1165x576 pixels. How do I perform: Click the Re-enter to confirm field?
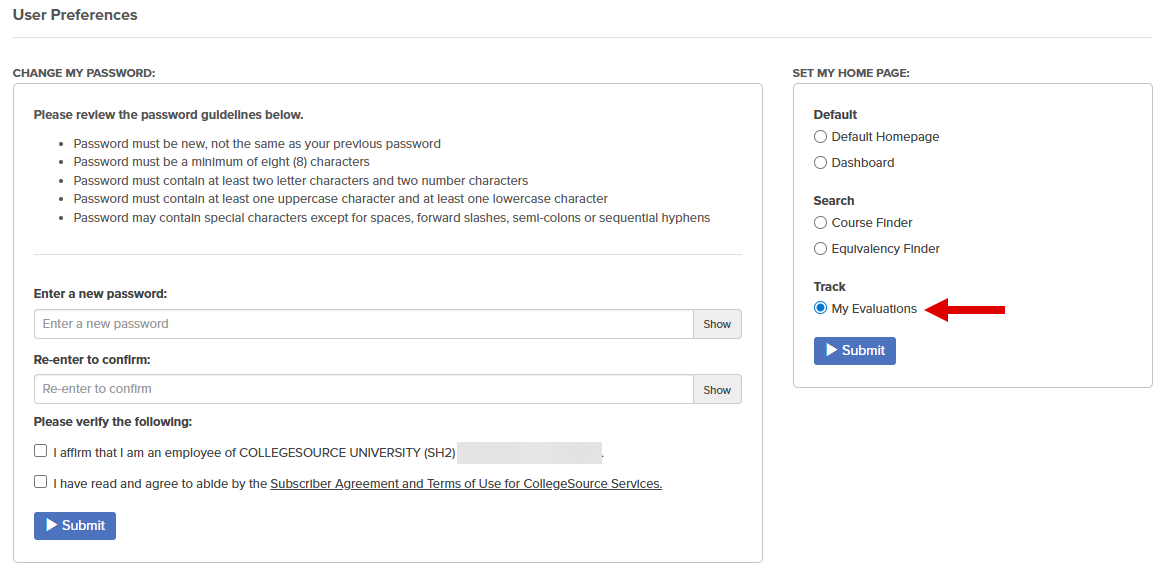tap(363, 389)
